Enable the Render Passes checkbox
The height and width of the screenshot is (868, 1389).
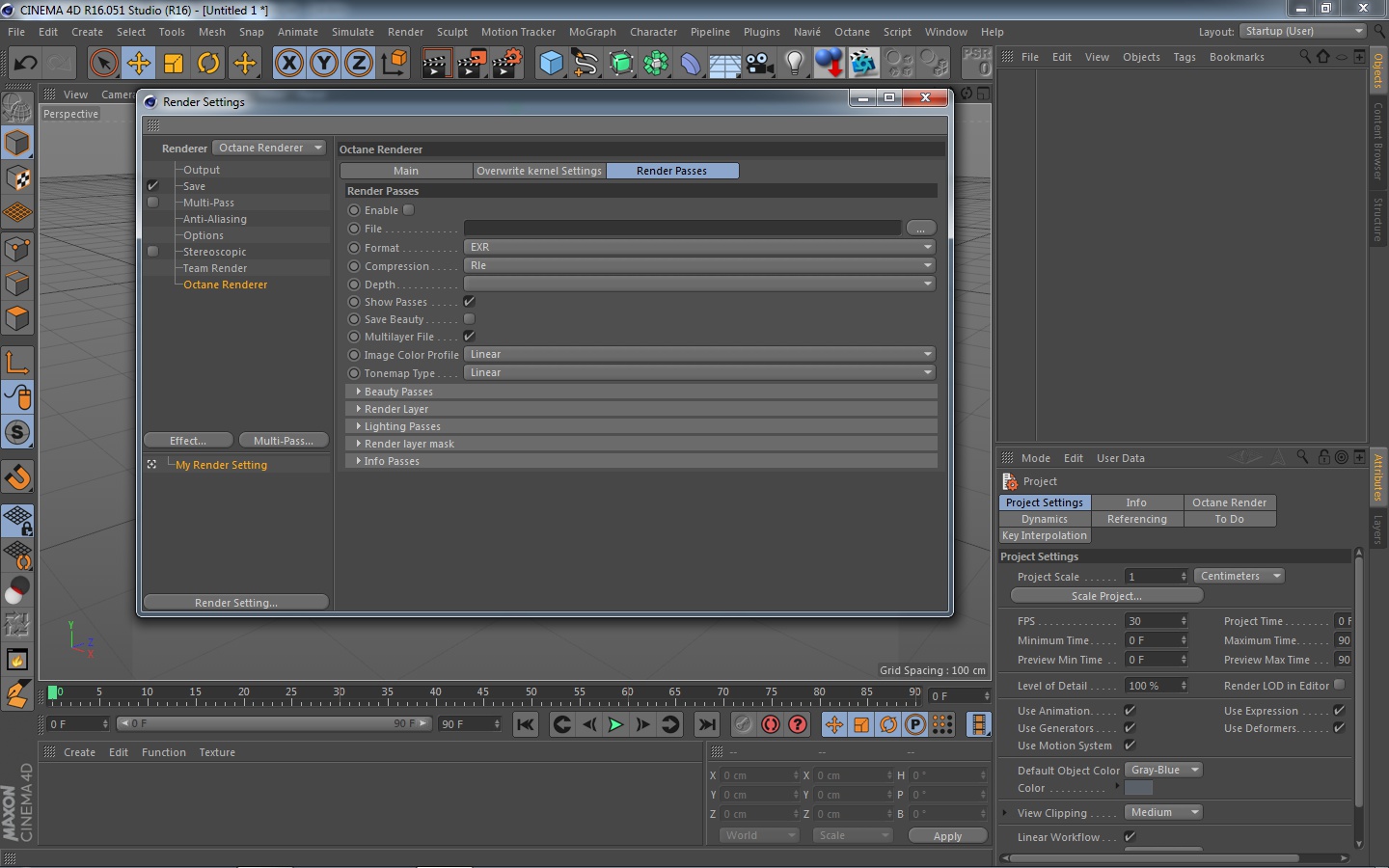point(409,210)
